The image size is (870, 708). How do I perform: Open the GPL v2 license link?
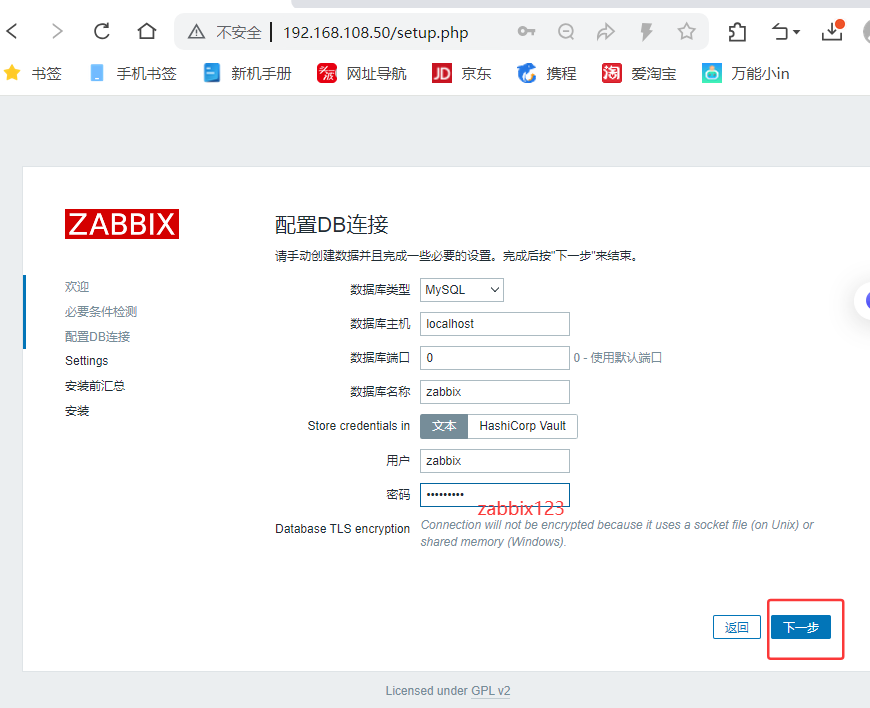click(490, 691)
